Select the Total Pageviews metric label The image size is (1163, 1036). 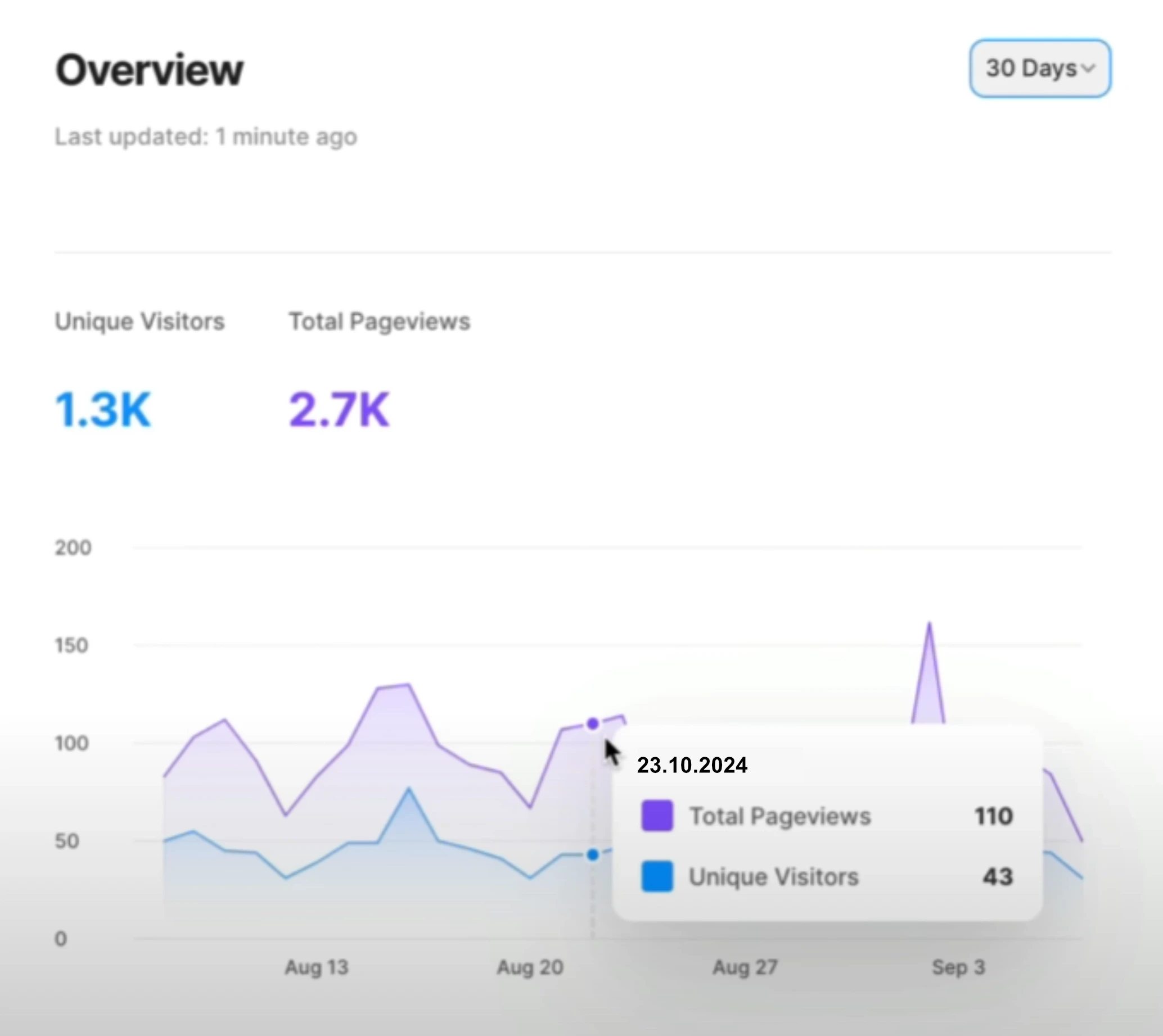379,322
